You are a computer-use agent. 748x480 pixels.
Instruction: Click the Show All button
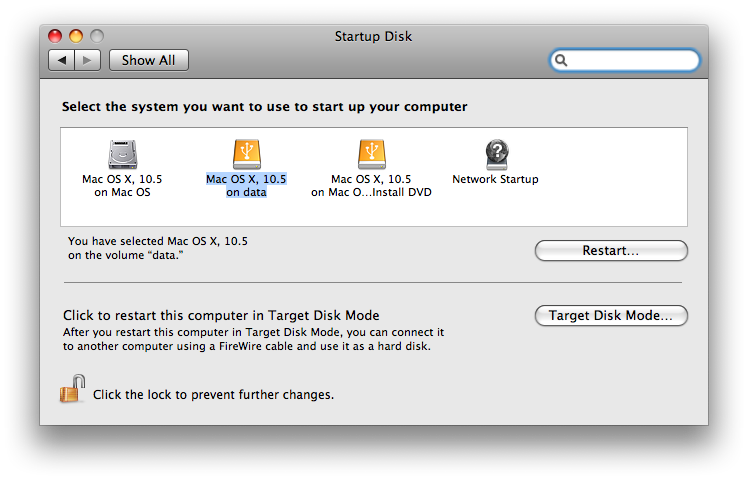click(148, 60)
